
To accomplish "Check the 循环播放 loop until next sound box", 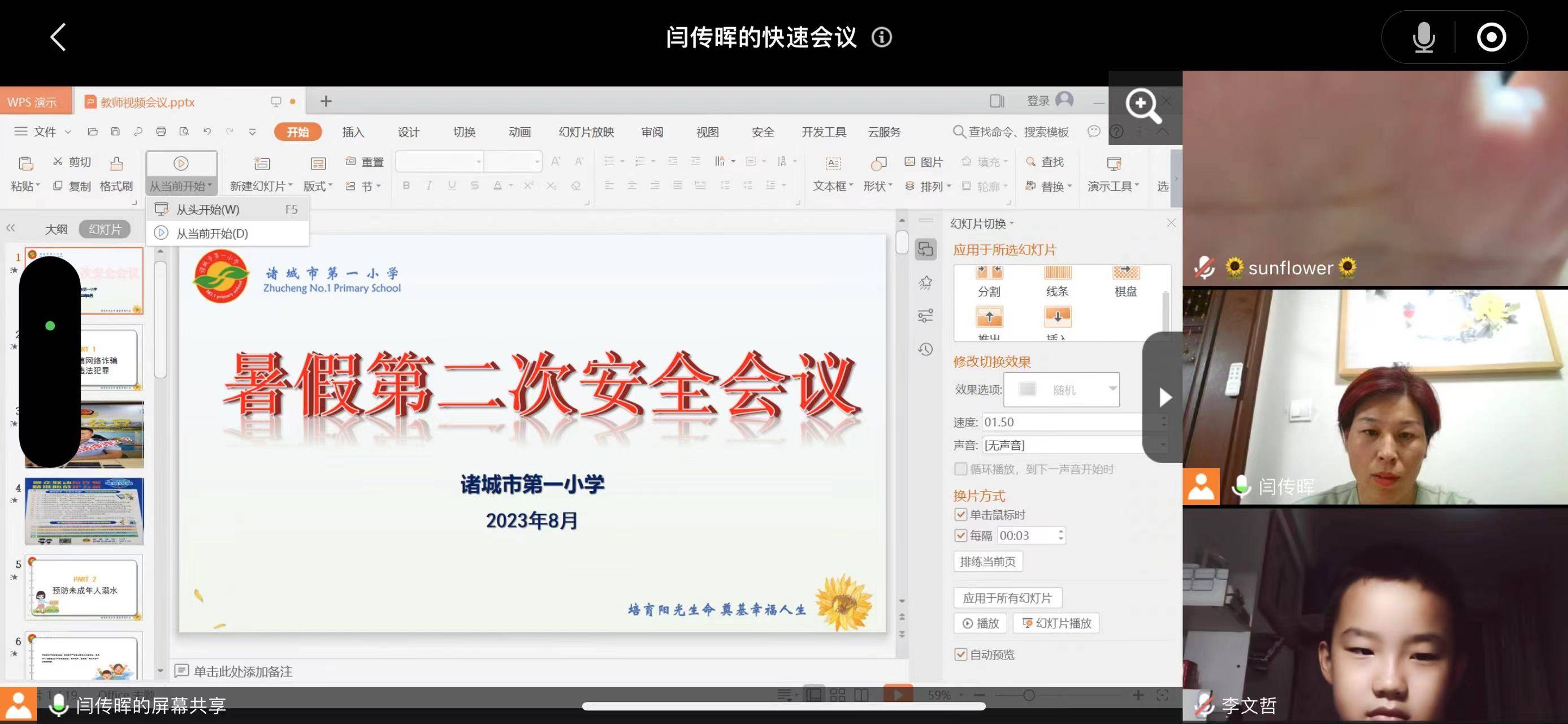I will (x=960, y=469).
